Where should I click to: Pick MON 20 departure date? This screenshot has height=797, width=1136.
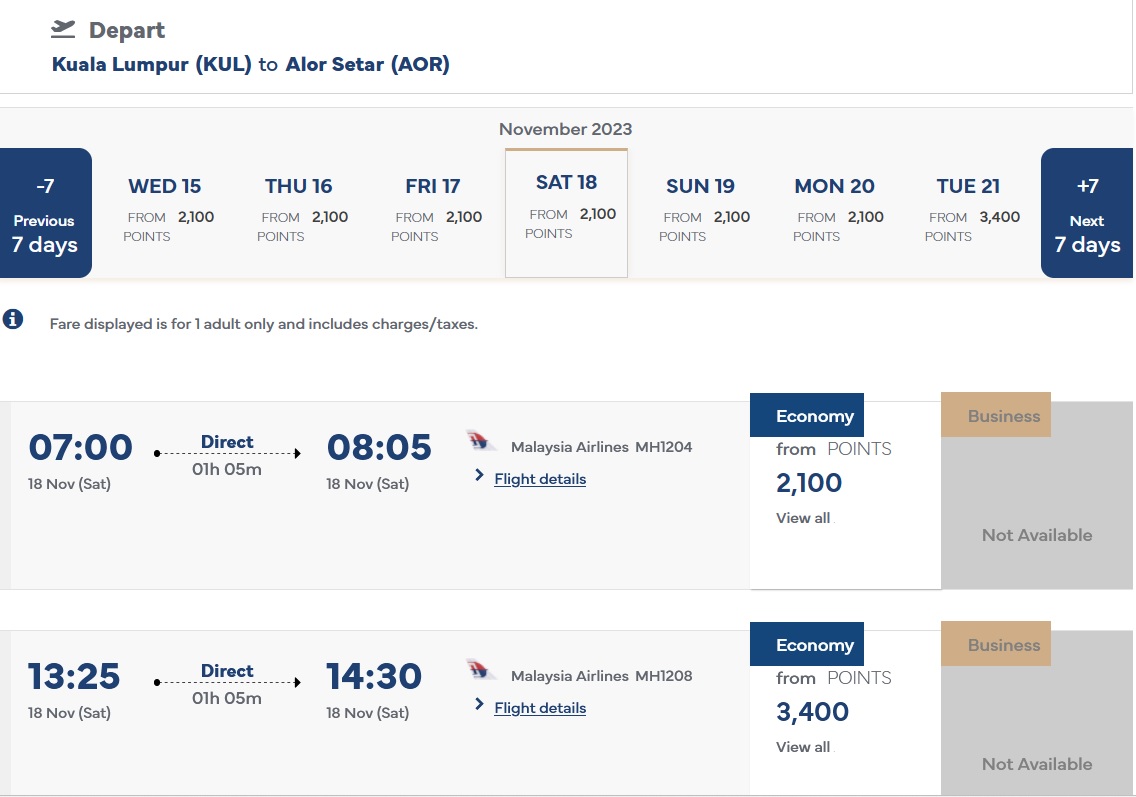834,210
